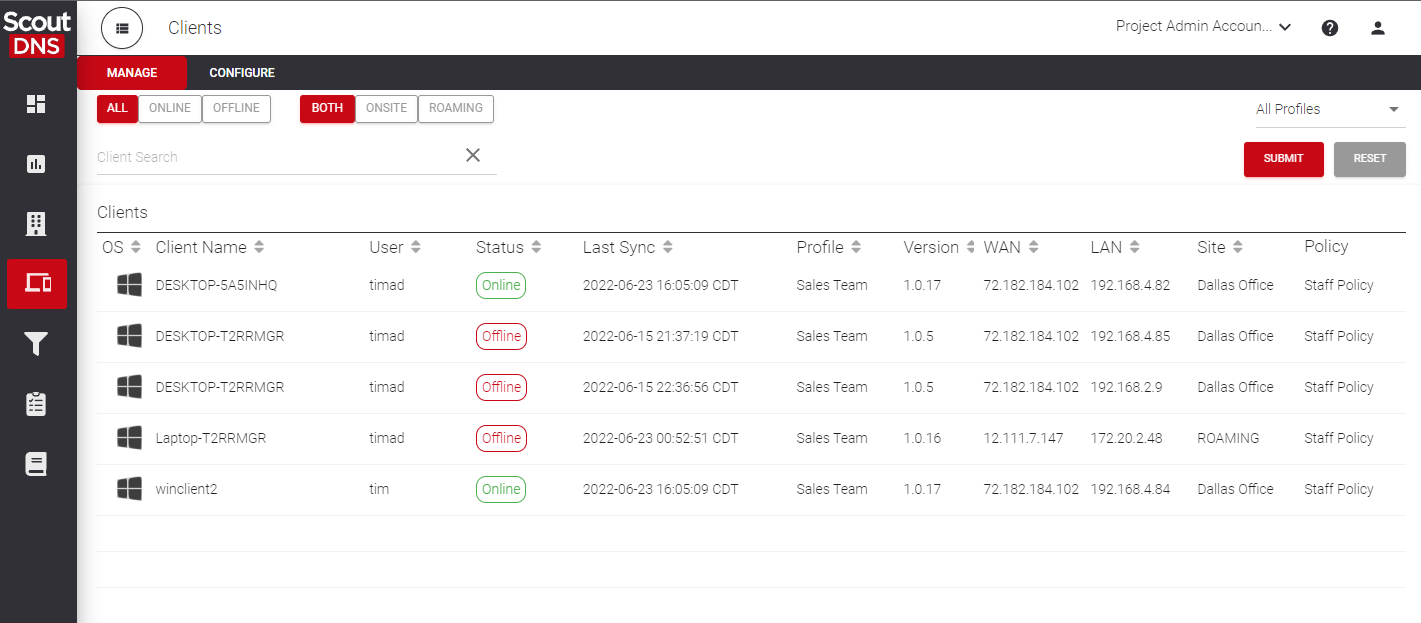The width and height of the screenshot is (1421, 623).
Task: Sort by LAN column arrows
Action: [x=1135, y=247]
